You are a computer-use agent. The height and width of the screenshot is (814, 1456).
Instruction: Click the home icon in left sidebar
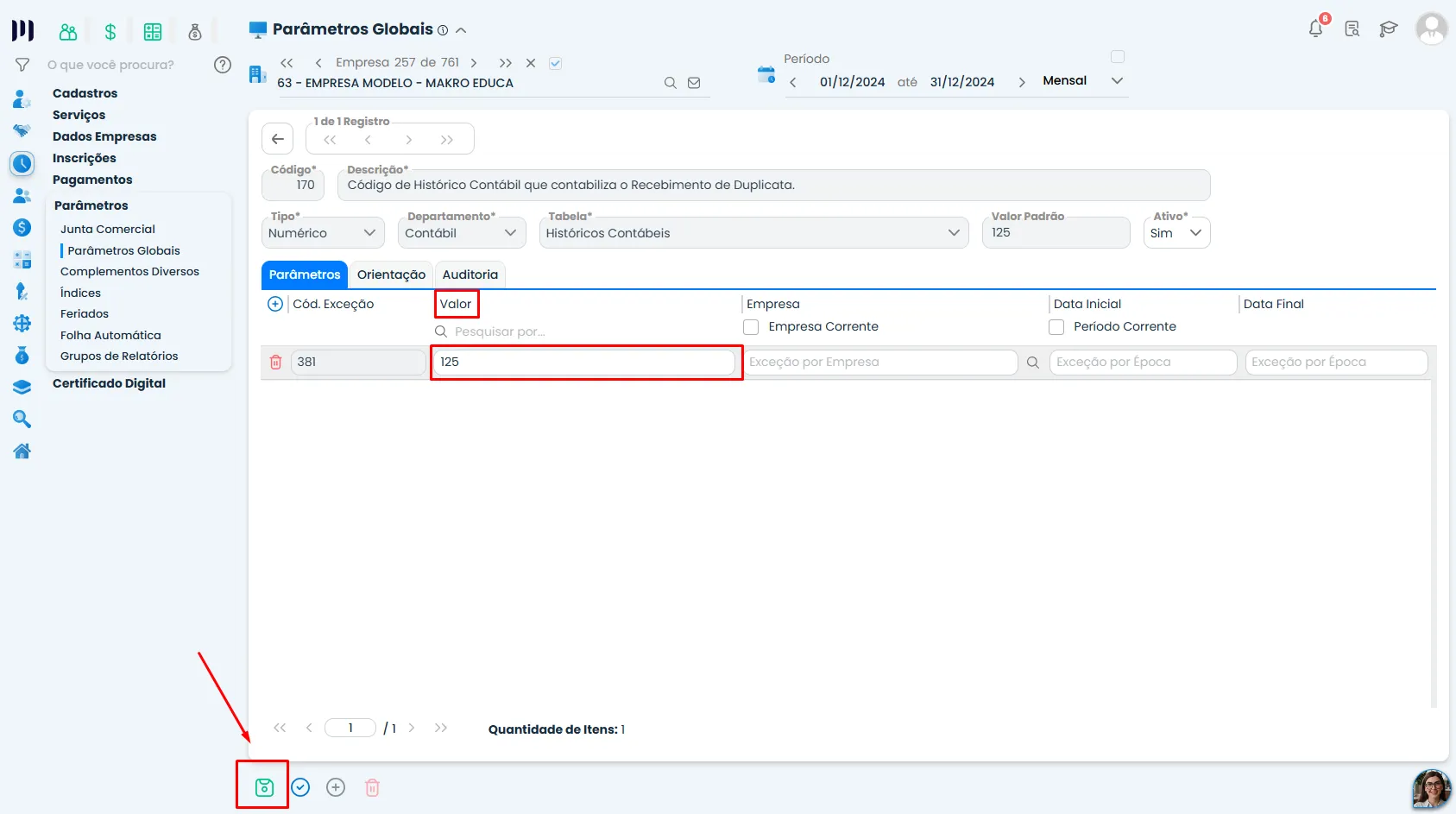(x=22, y=451)
